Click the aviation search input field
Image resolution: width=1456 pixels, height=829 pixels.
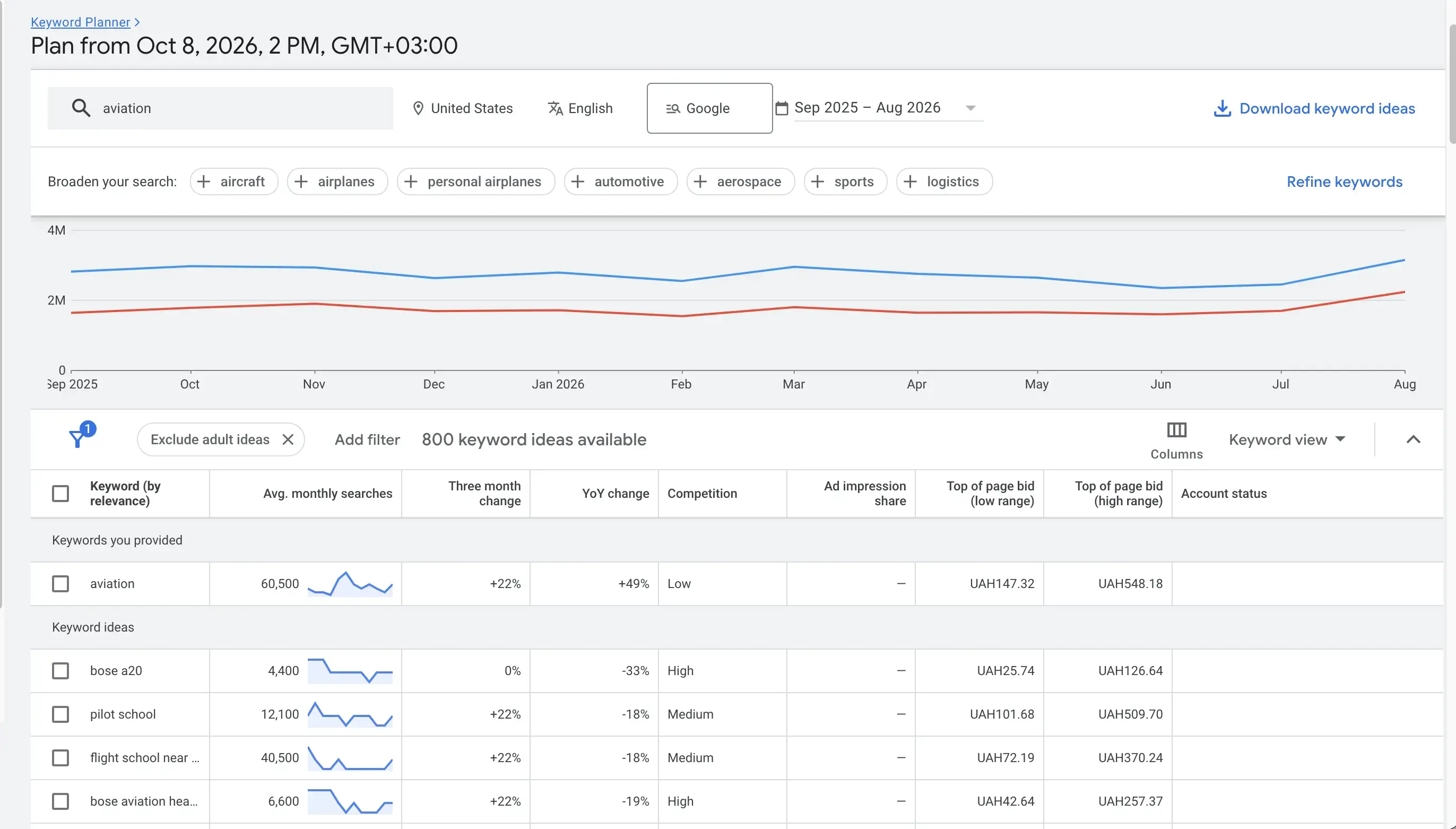(220, 108)
